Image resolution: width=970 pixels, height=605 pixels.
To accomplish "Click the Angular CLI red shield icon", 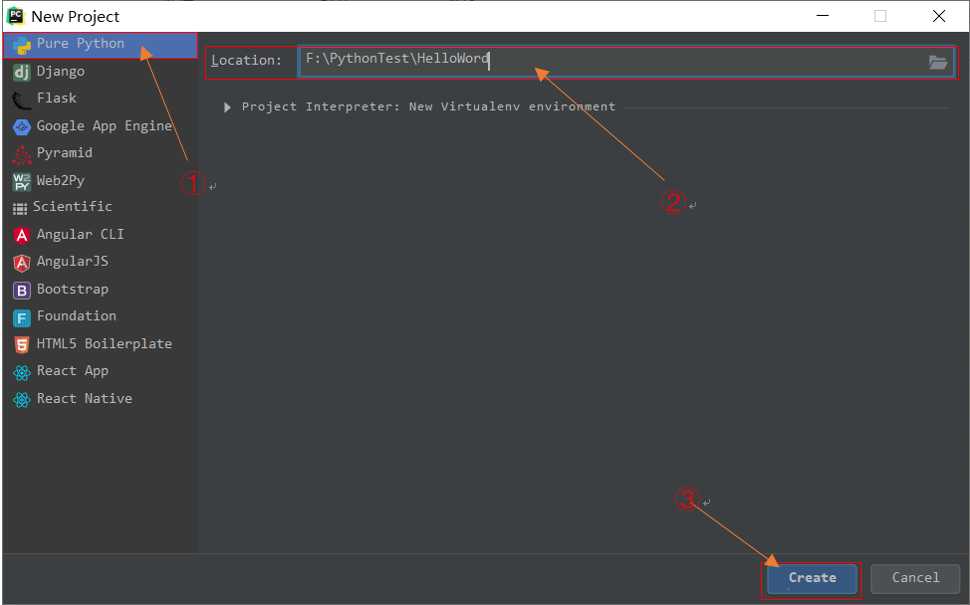I will 22,236.
